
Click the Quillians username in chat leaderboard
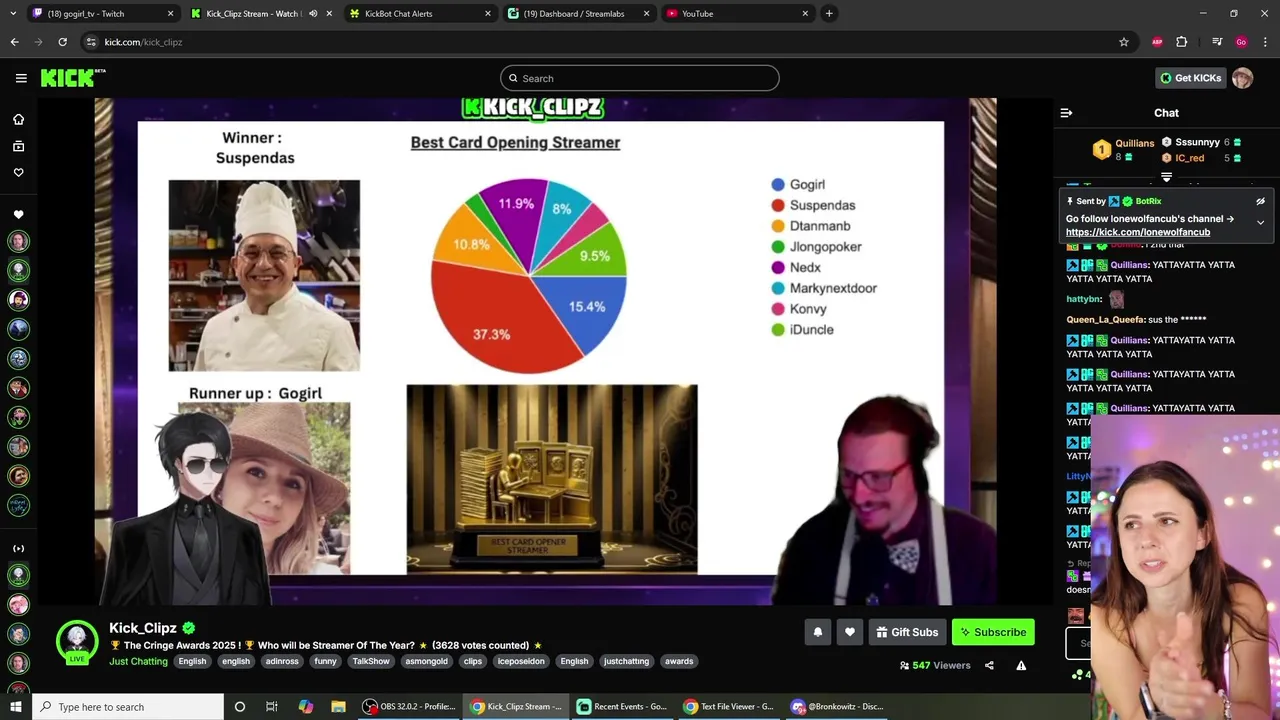click(1134, 143)
